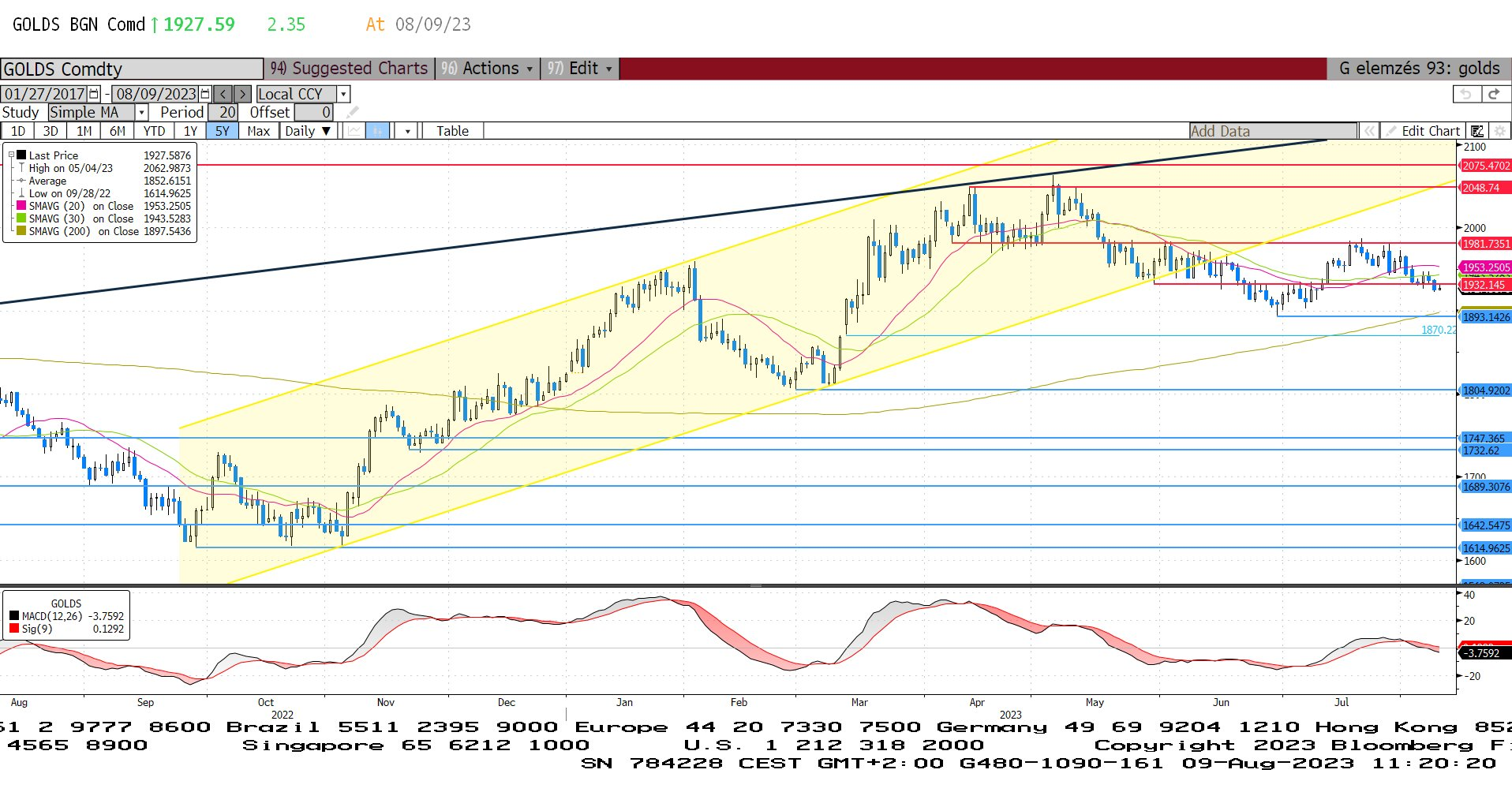The height and width of the screenshot is (807, 1512).
Task: Open the end date calendar picker
Action: point(205,94)
